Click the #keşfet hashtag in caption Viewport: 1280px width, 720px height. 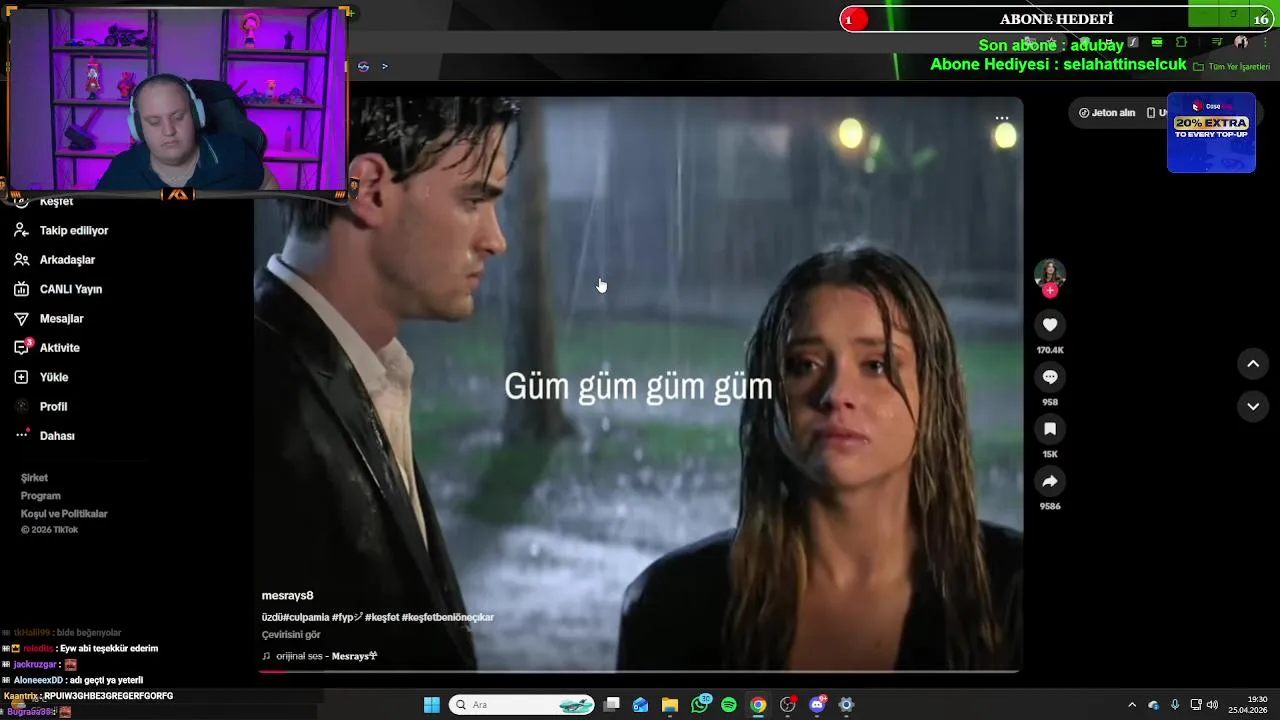point(382,617)
